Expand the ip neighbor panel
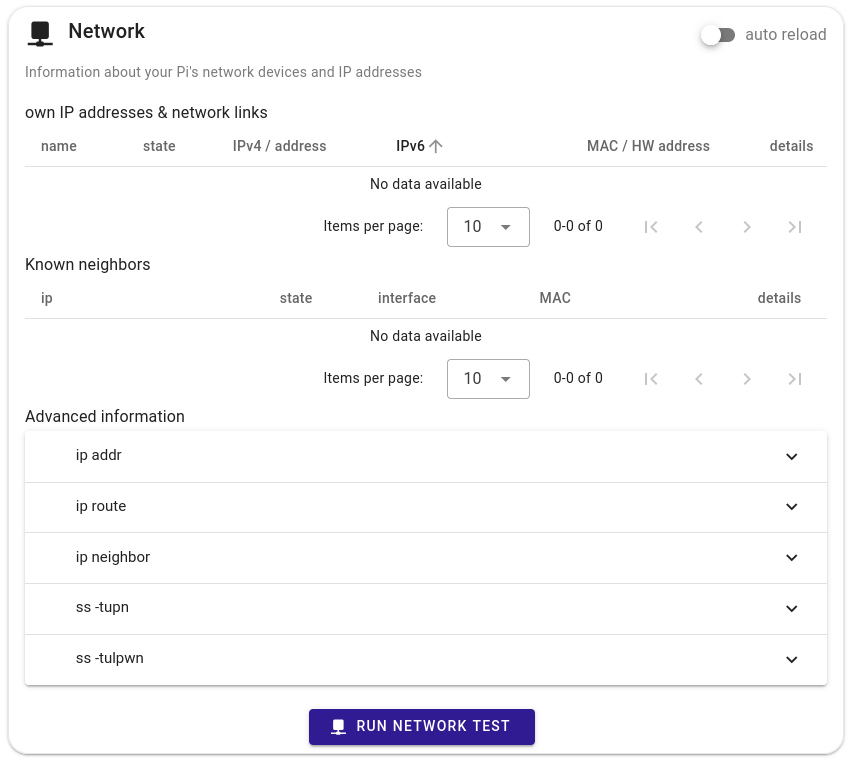Screen dimensions: 852x762 coord(426,558)
